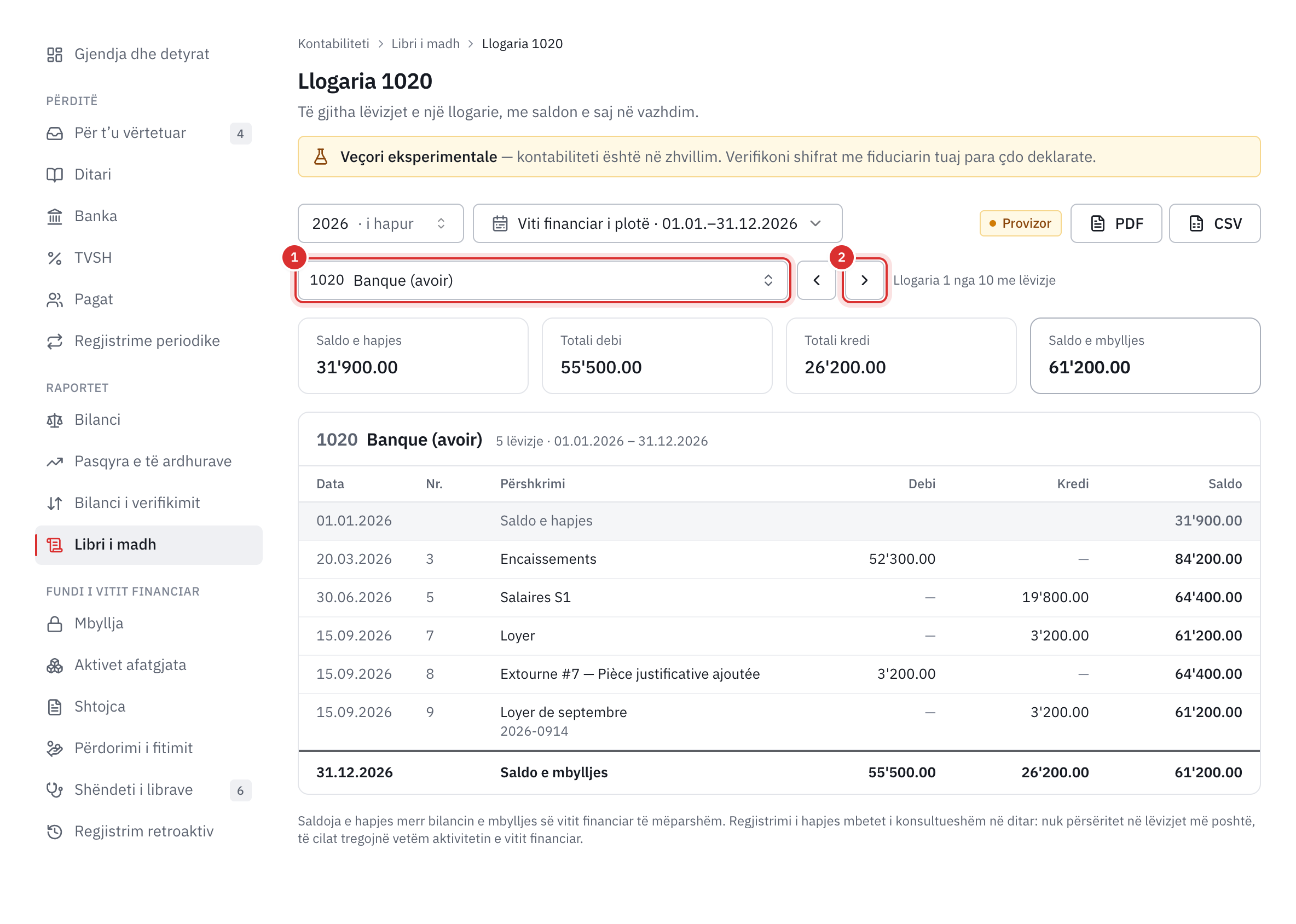Image resolution: width=1296 pixels, height=924 pixels.
Task: Select the Banka bank building icon
Action: (x=55, y=216)
